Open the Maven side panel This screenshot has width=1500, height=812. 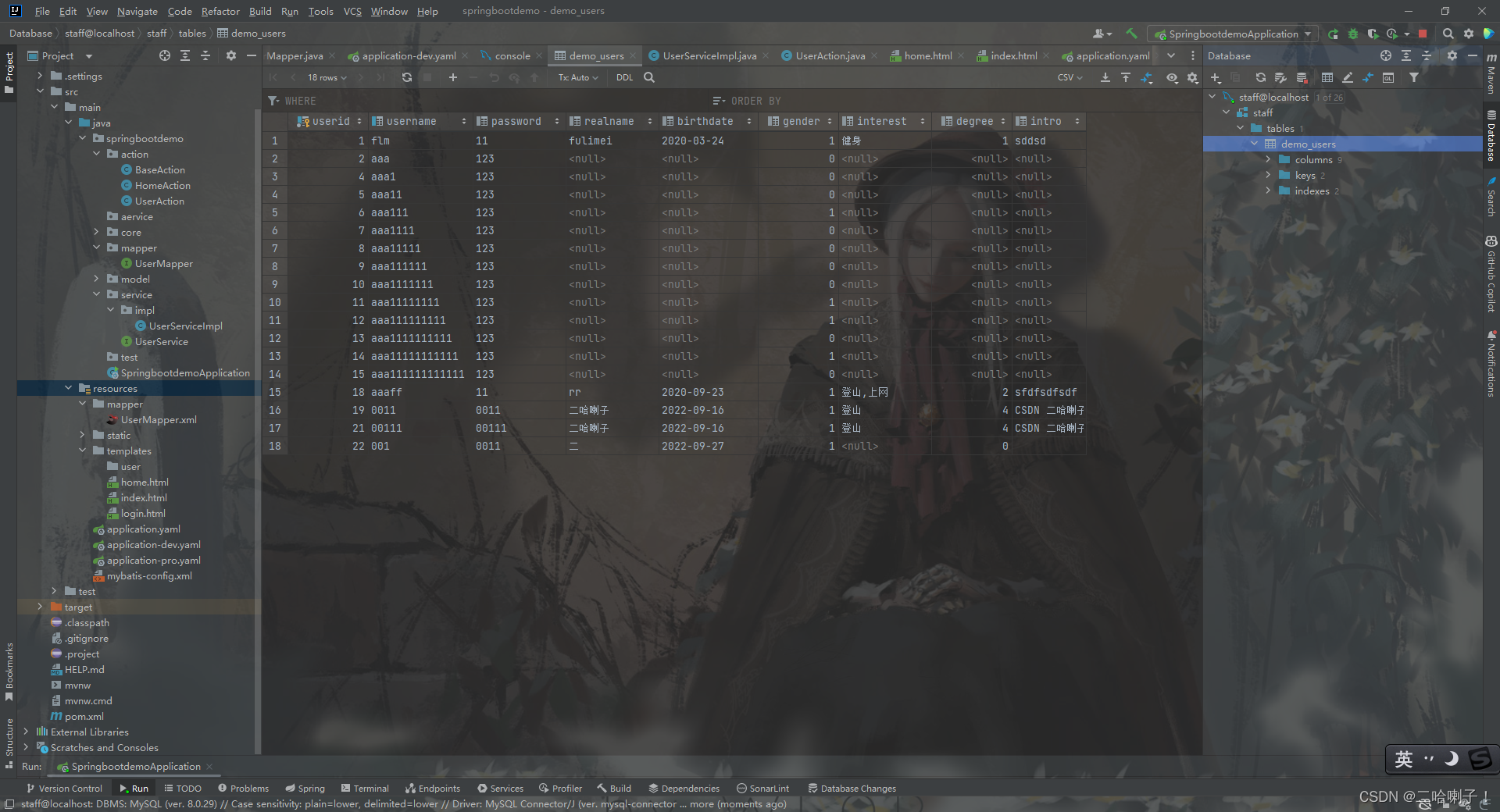click(x=1491, y=74)
